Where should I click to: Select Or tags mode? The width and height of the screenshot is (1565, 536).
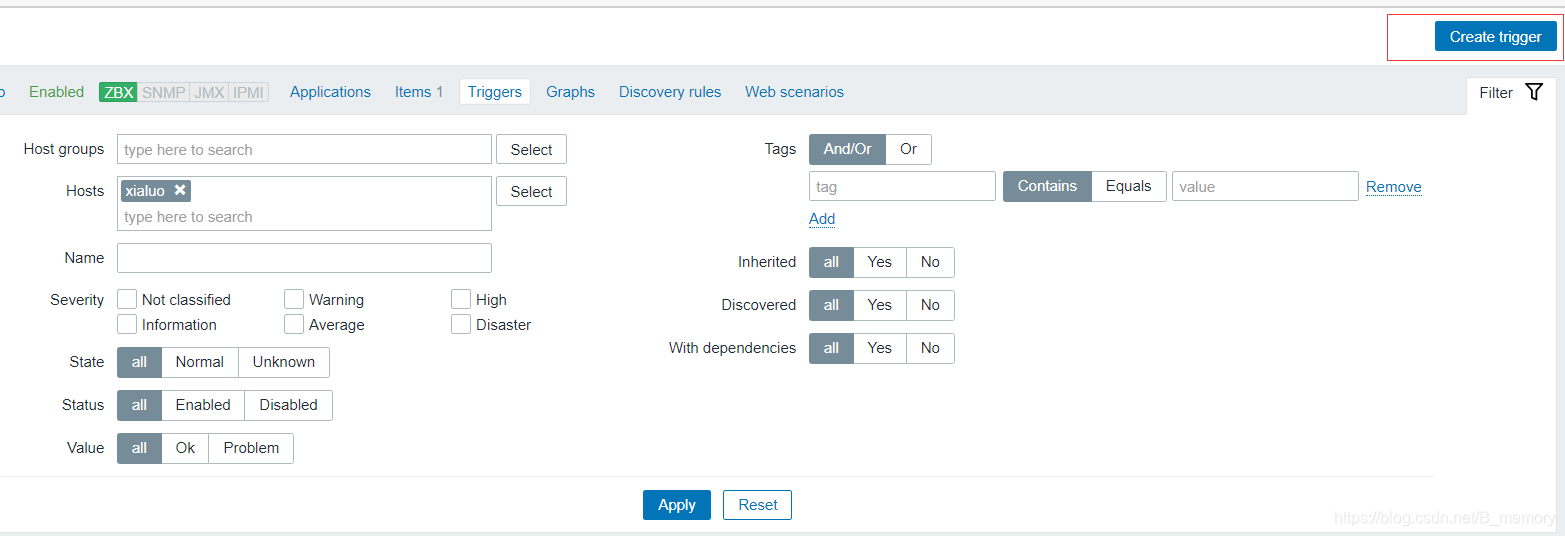point(908,149)
